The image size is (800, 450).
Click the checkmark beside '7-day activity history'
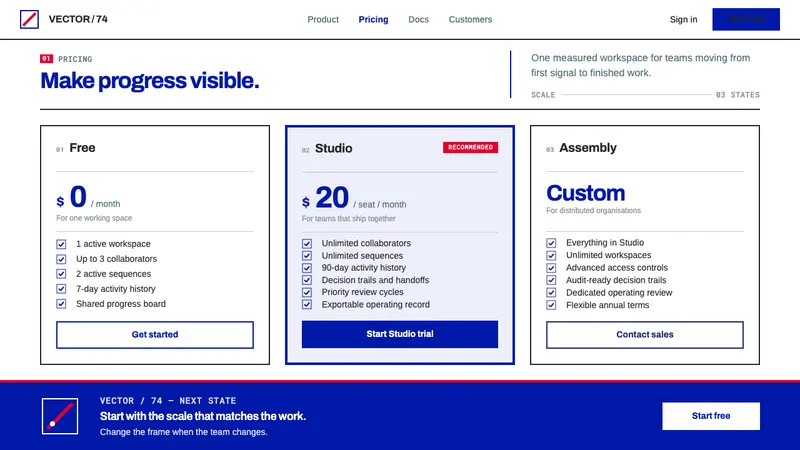61,289
